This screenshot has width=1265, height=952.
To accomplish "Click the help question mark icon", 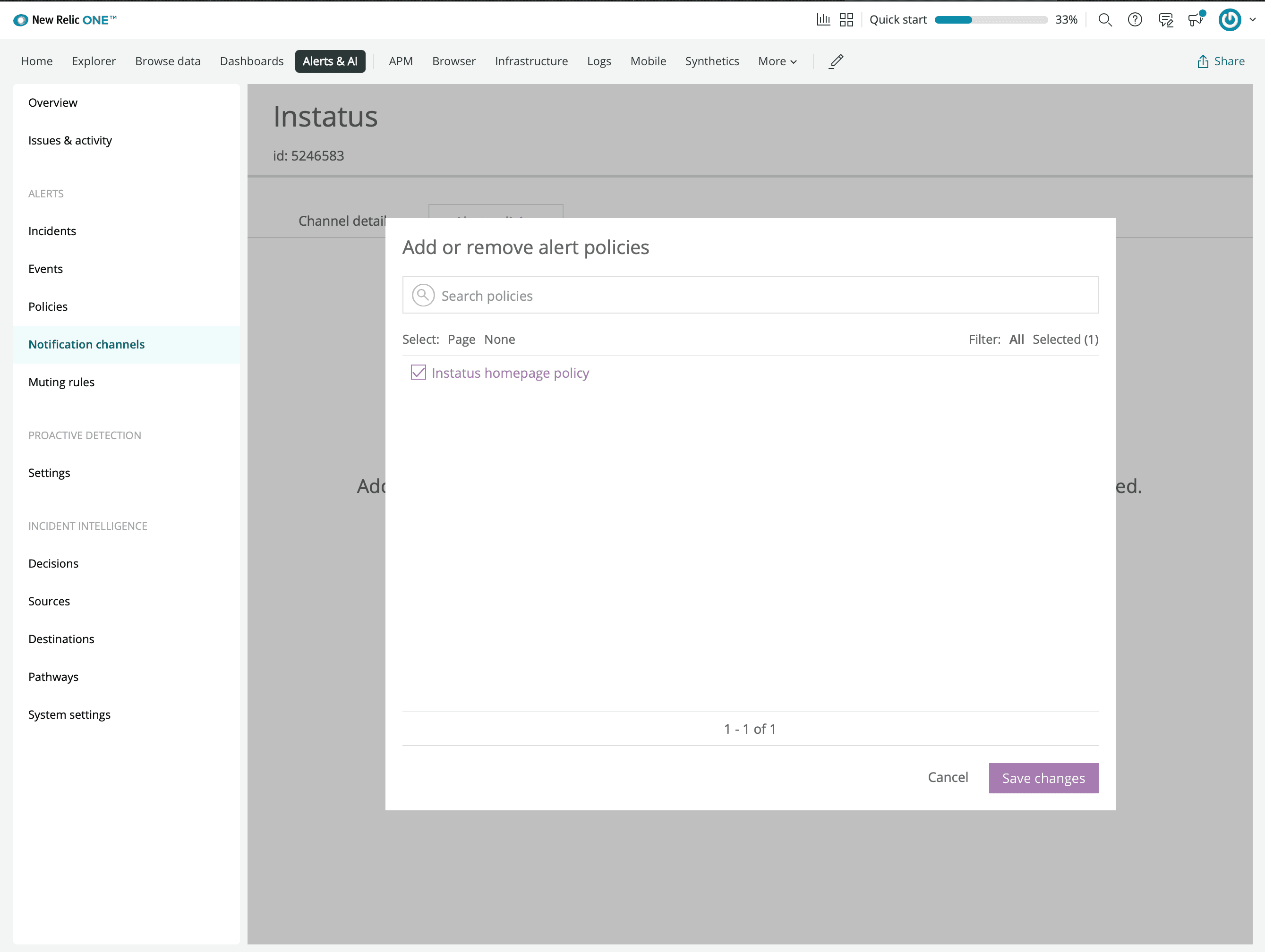I will 1135,19.
